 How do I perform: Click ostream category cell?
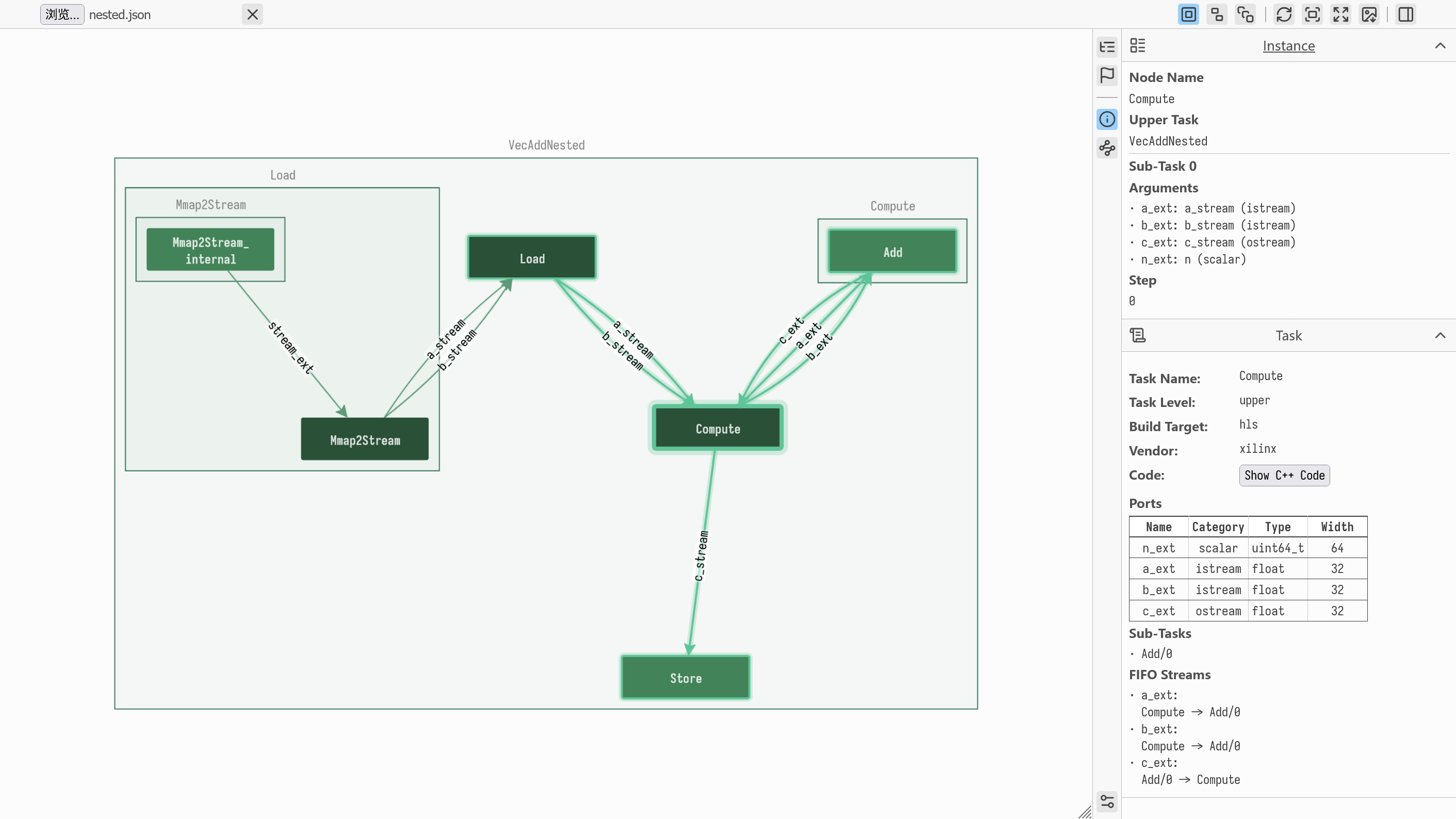pos(1218,611)
